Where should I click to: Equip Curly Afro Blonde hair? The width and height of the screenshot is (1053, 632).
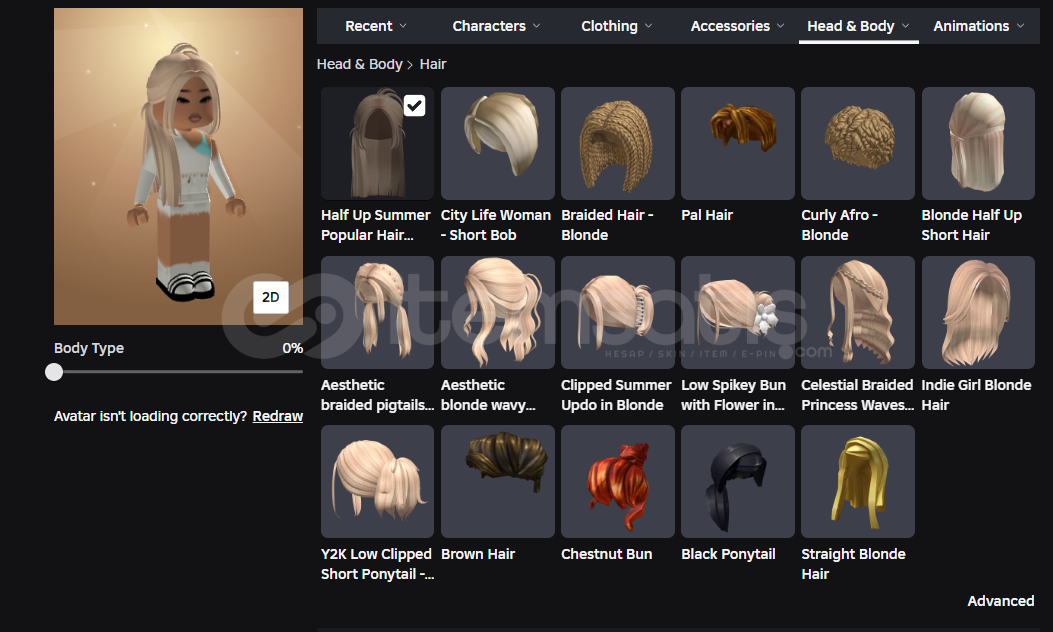(x=858, y=143)
